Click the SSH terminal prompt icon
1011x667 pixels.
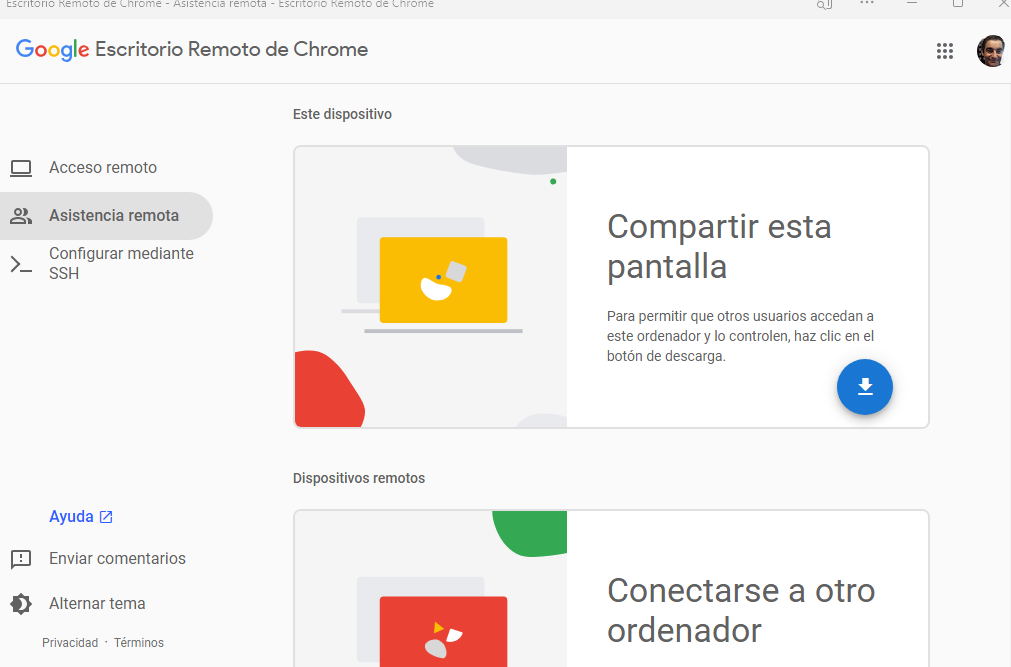click(x=21, y=264)
